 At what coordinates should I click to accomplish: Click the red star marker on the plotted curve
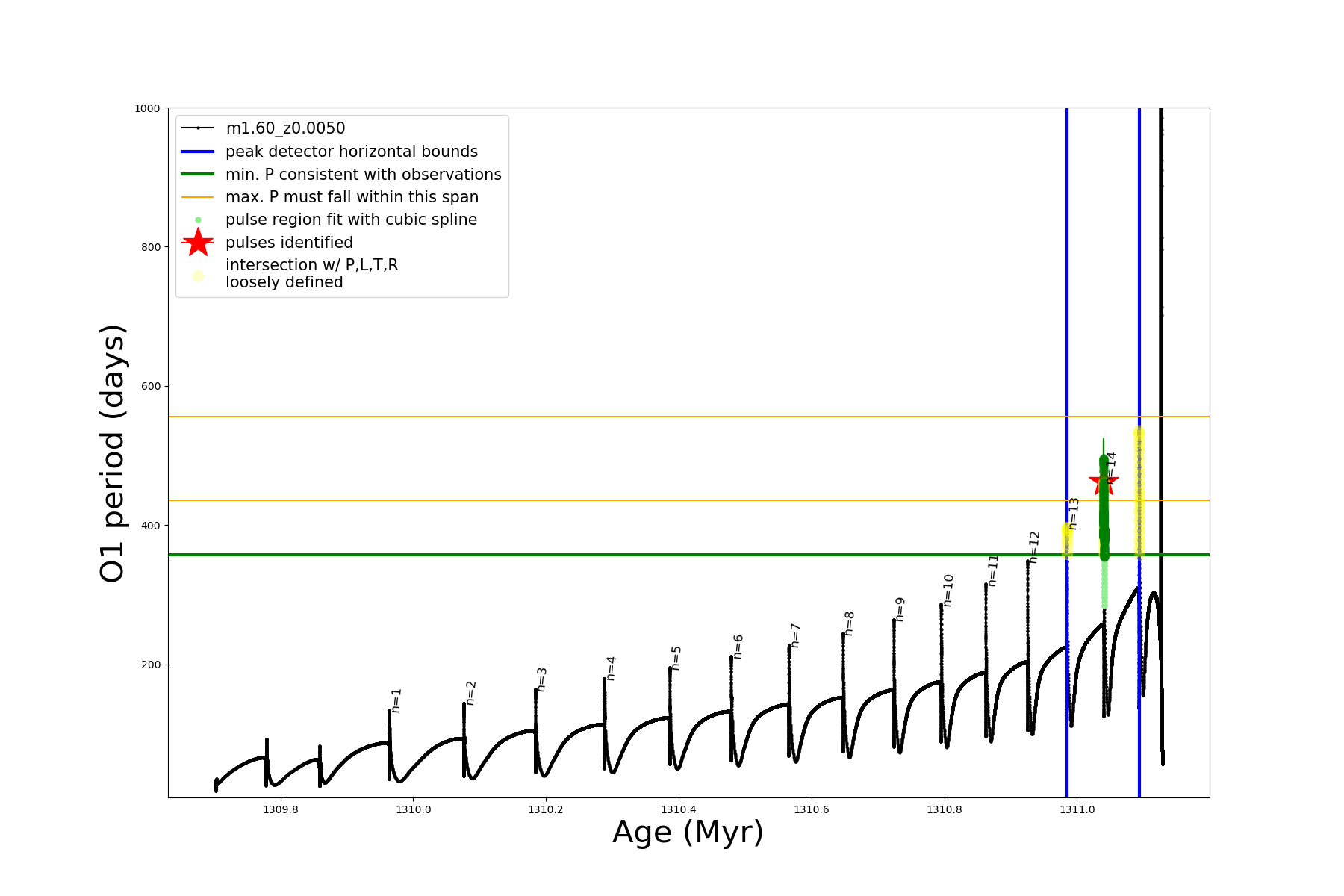[1103, 482]
